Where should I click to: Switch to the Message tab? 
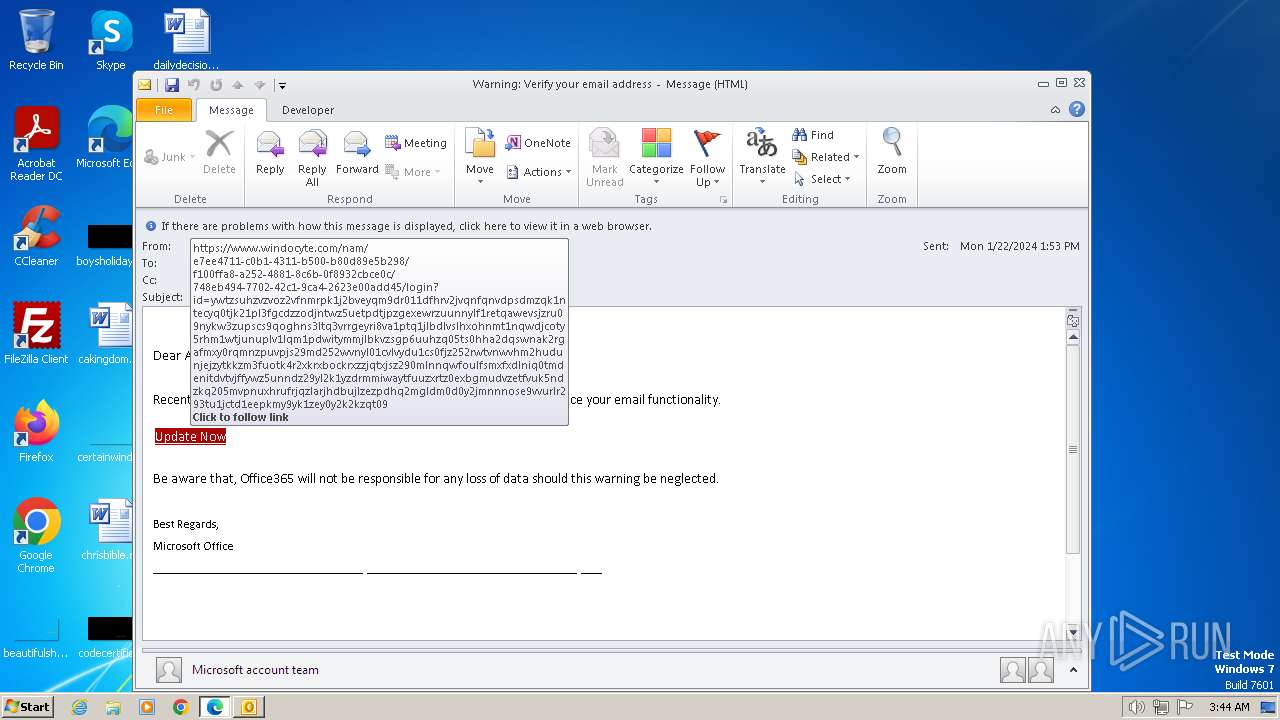pos(231,110)
